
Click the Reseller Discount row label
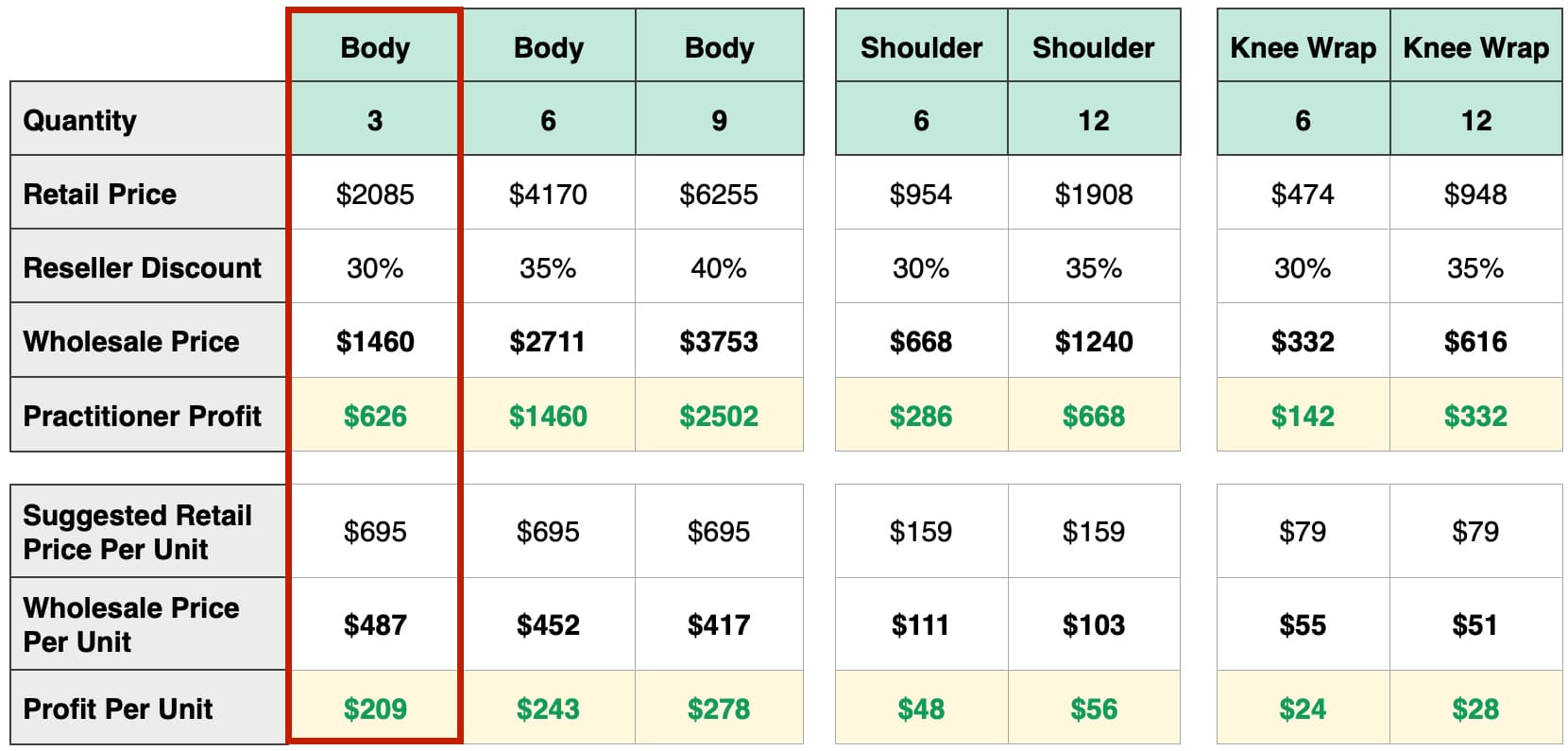click(142, 267)
